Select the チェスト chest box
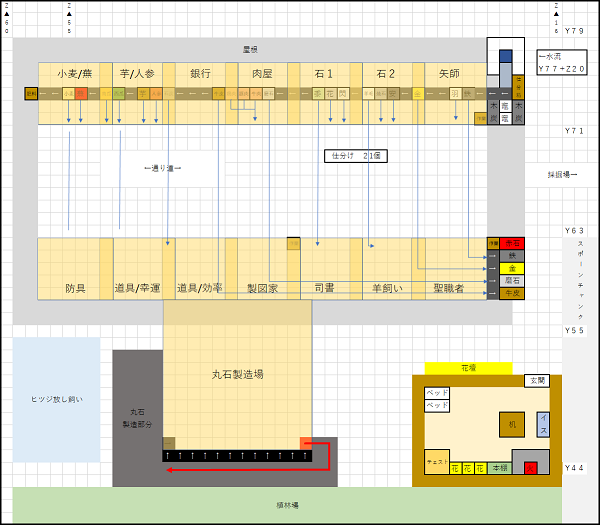Image resolution: width=600 pixels, height=525 pixels. [x=437, y=462]
